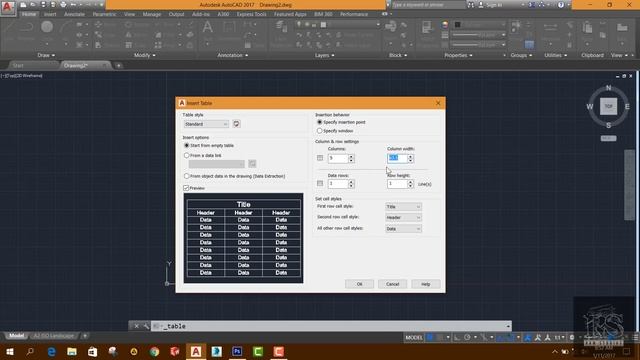This screenshot has height=360, width=640.
Task: Expand the Draw panel
Action: (x=46, y=55)
